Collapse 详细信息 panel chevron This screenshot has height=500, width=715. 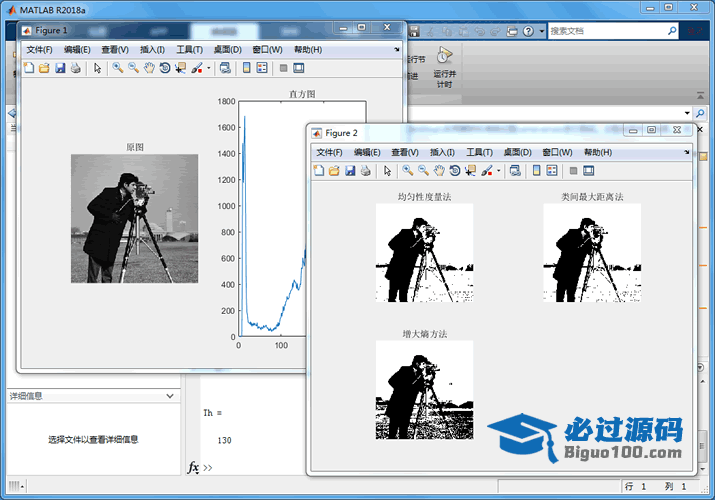(x=170, y=396)
